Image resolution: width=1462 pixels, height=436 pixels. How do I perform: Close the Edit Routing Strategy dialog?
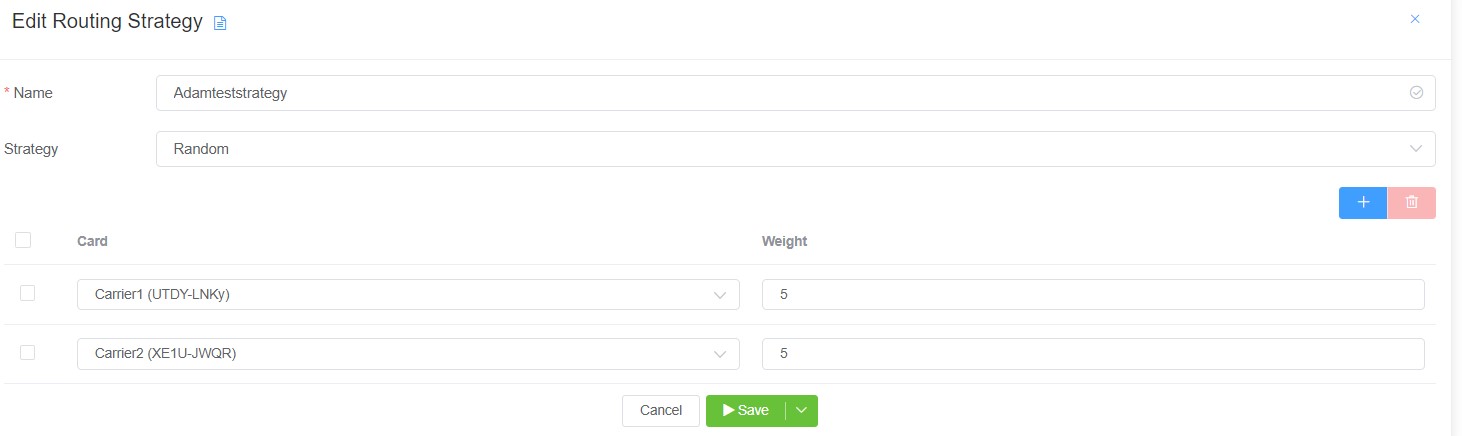(1415, 19)
